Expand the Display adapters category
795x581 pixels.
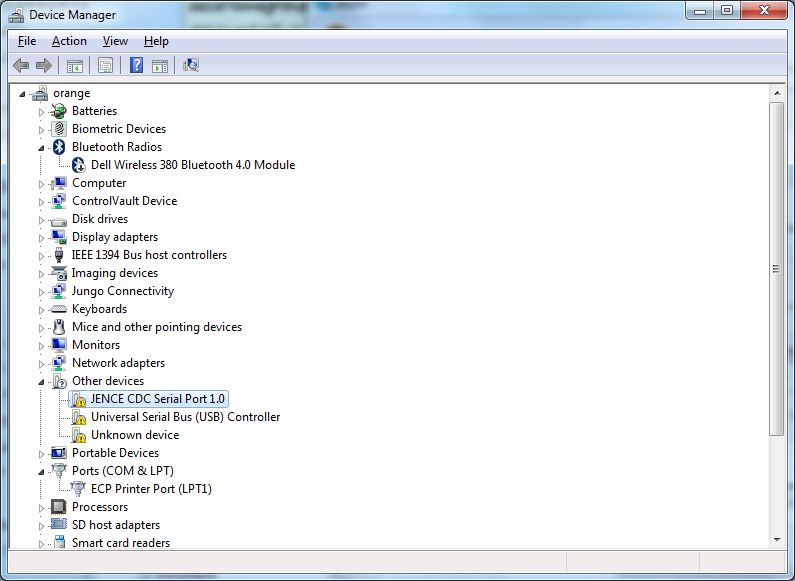41,238
